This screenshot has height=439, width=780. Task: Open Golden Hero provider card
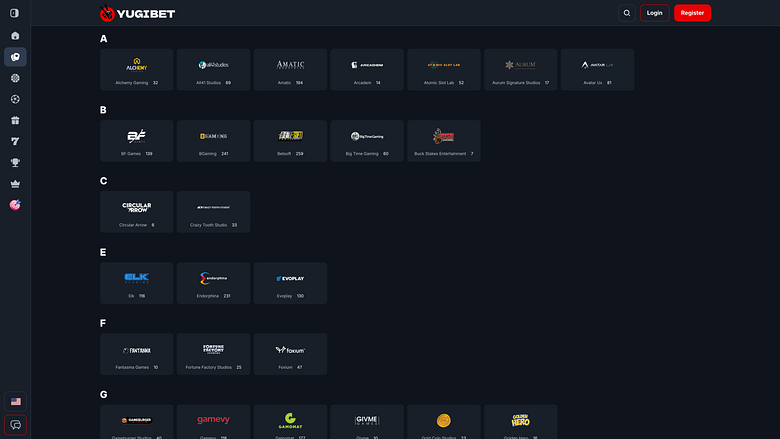click(x=521, y=422)
